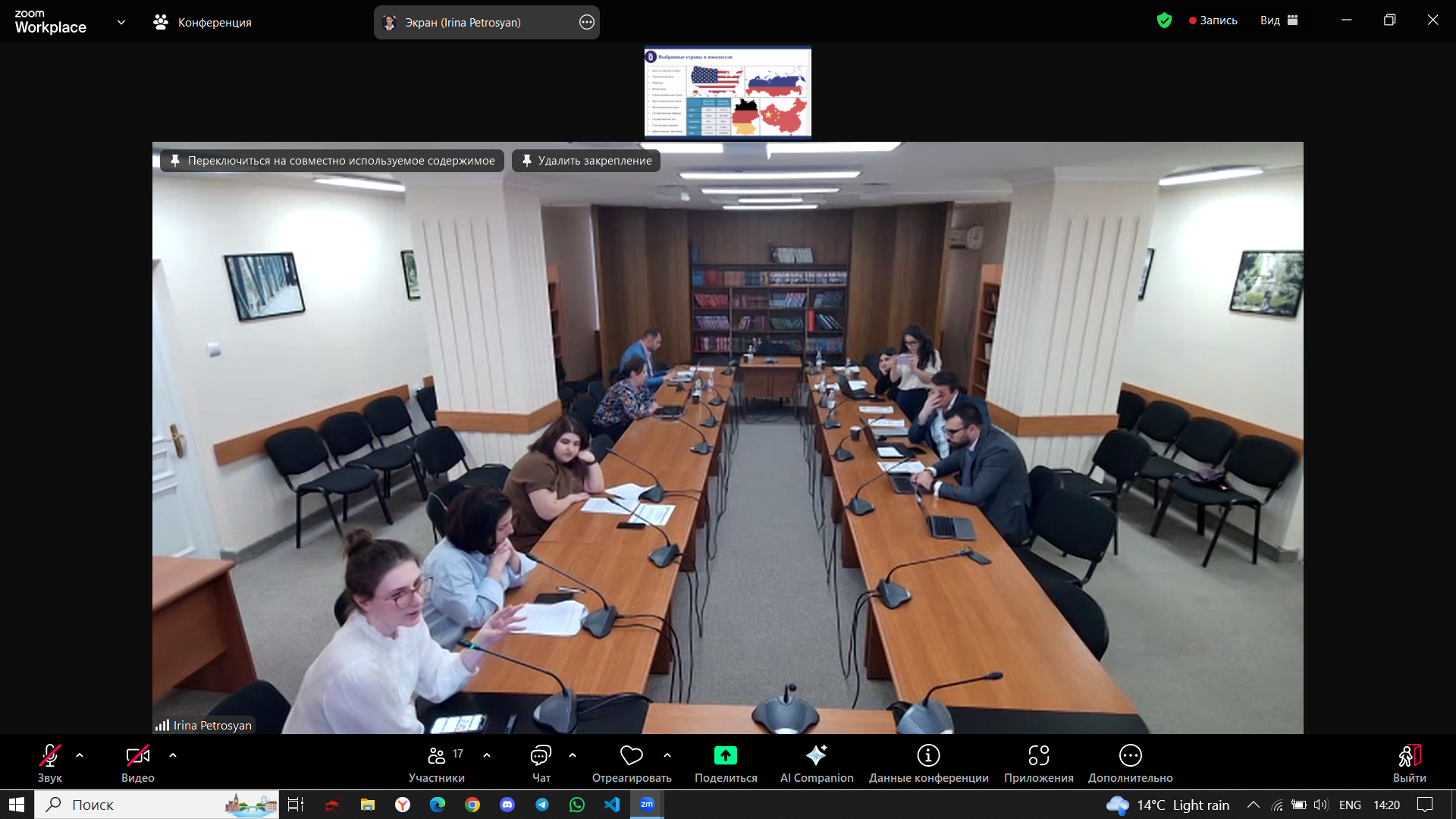1456x819 pixels.
Task: Open the Участники participants panel
Action: pyautogui.click(x=437, y=762)
